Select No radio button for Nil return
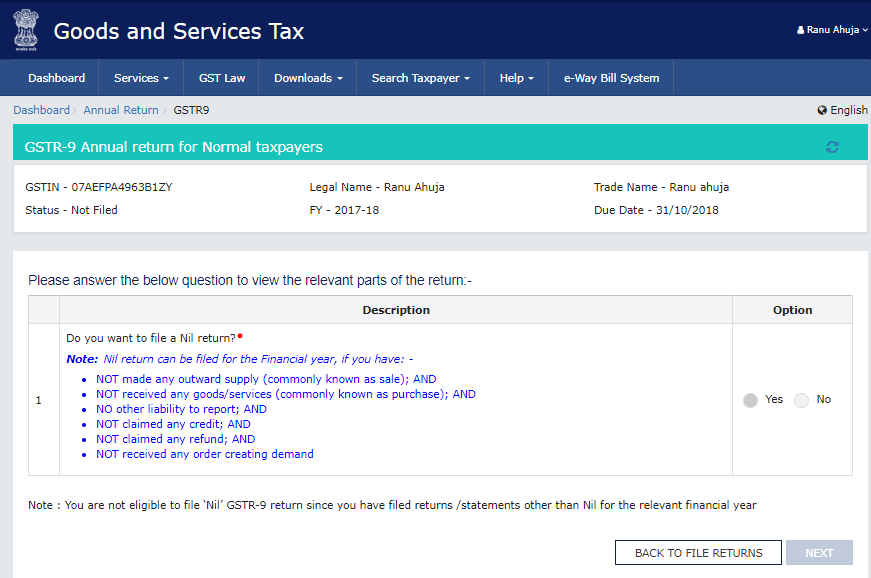 point(801,400)
